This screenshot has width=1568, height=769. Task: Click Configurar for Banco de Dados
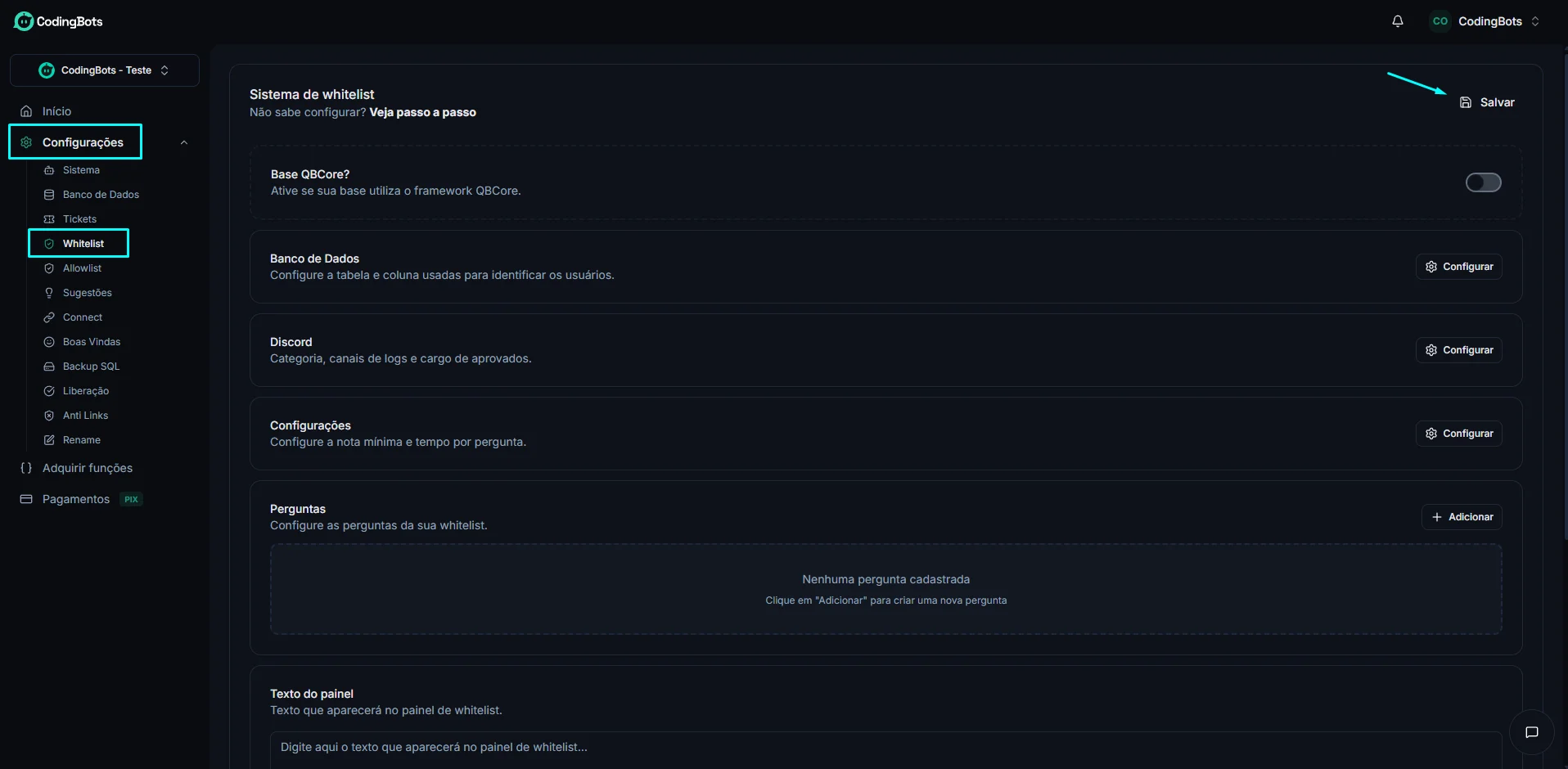pyautogui.click(x=1459, y=267)
